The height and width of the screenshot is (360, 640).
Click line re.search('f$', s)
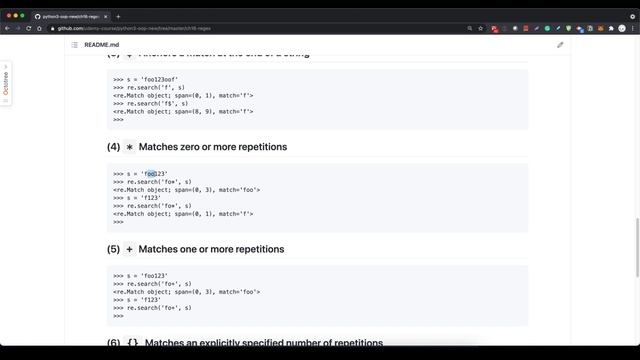pyautogui.click(x=157, y=104)
